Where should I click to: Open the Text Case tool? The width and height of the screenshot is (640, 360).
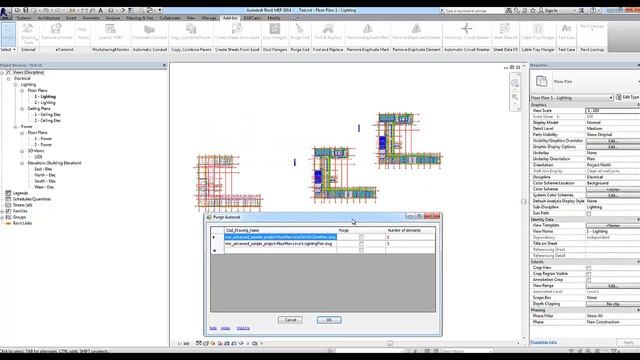(x=567, y=32)
